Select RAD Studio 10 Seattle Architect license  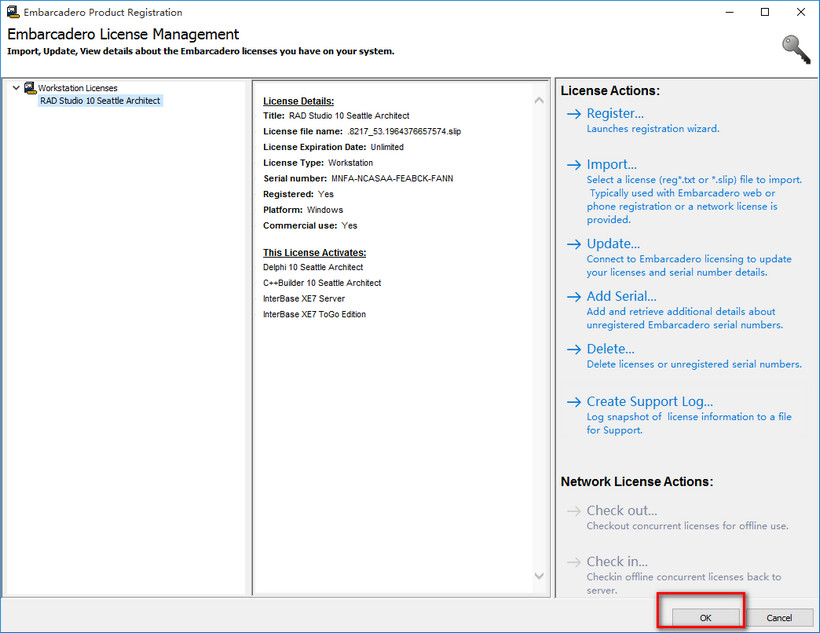coord(99,101)
